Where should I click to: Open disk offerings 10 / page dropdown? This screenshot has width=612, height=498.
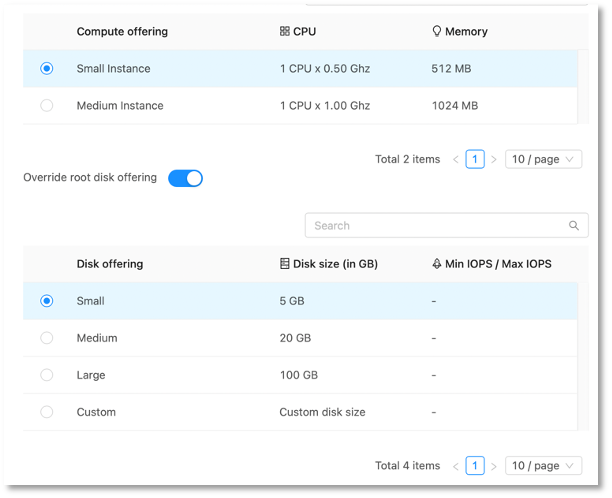tap(543, 466)
